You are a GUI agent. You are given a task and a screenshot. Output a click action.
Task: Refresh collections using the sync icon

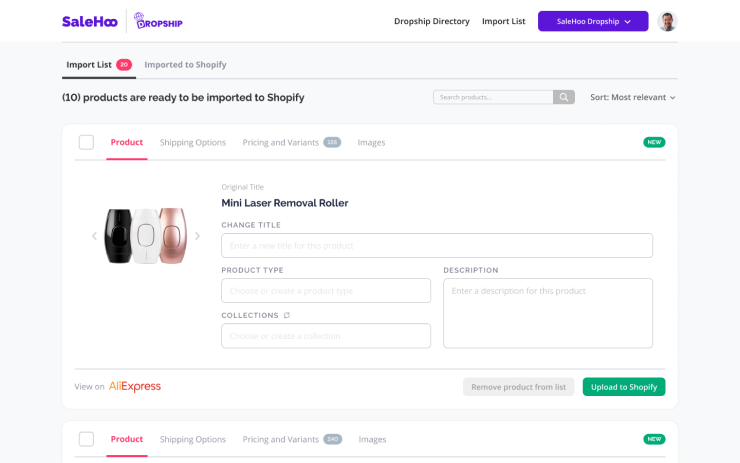pos(286,315)
